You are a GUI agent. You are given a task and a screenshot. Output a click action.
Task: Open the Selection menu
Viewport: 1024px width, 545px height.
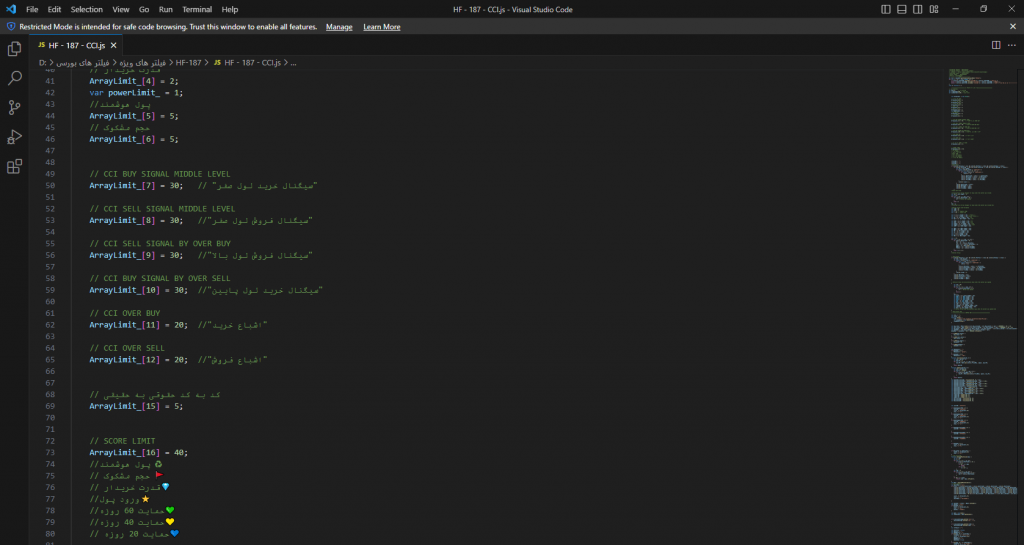click(86, 9)
